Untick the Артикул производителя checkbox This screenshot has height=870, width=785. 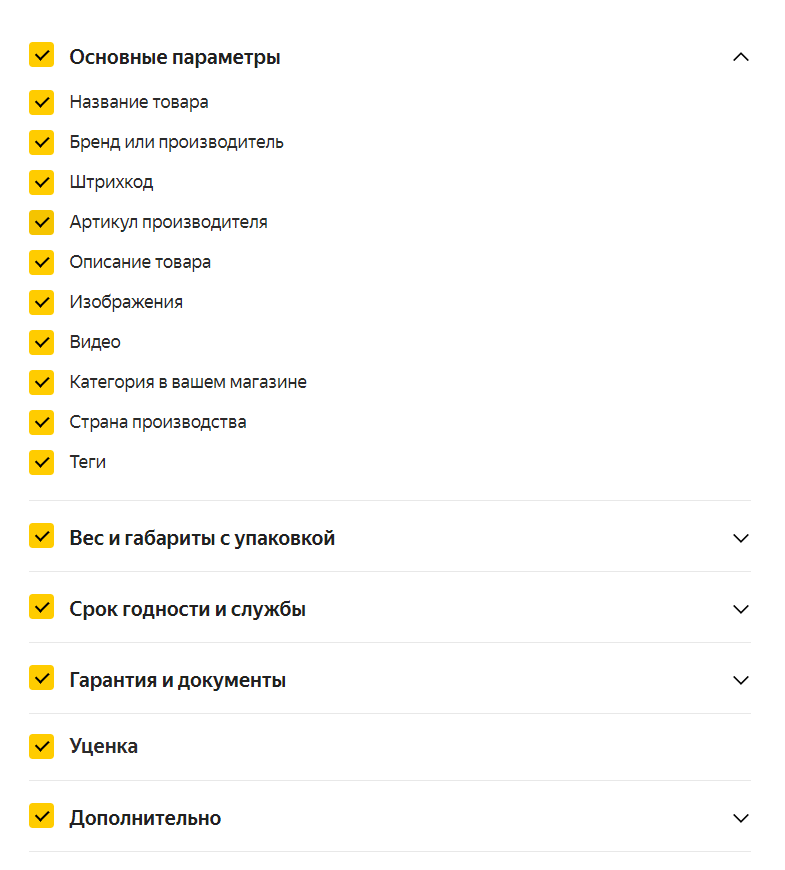41,222
